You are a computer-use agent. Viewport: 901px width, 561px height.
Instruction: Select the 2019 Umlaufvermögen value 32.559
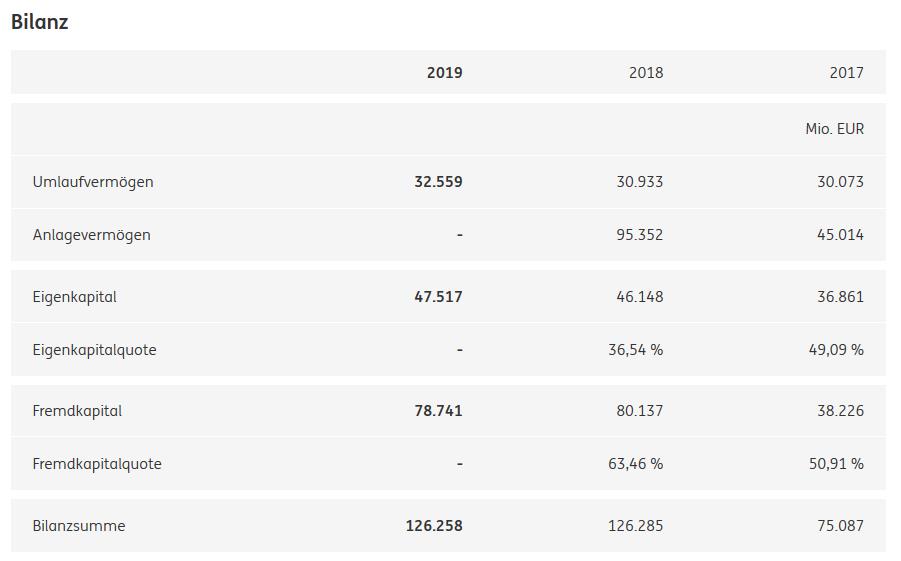pyautogui.click(x=438, y=182)
